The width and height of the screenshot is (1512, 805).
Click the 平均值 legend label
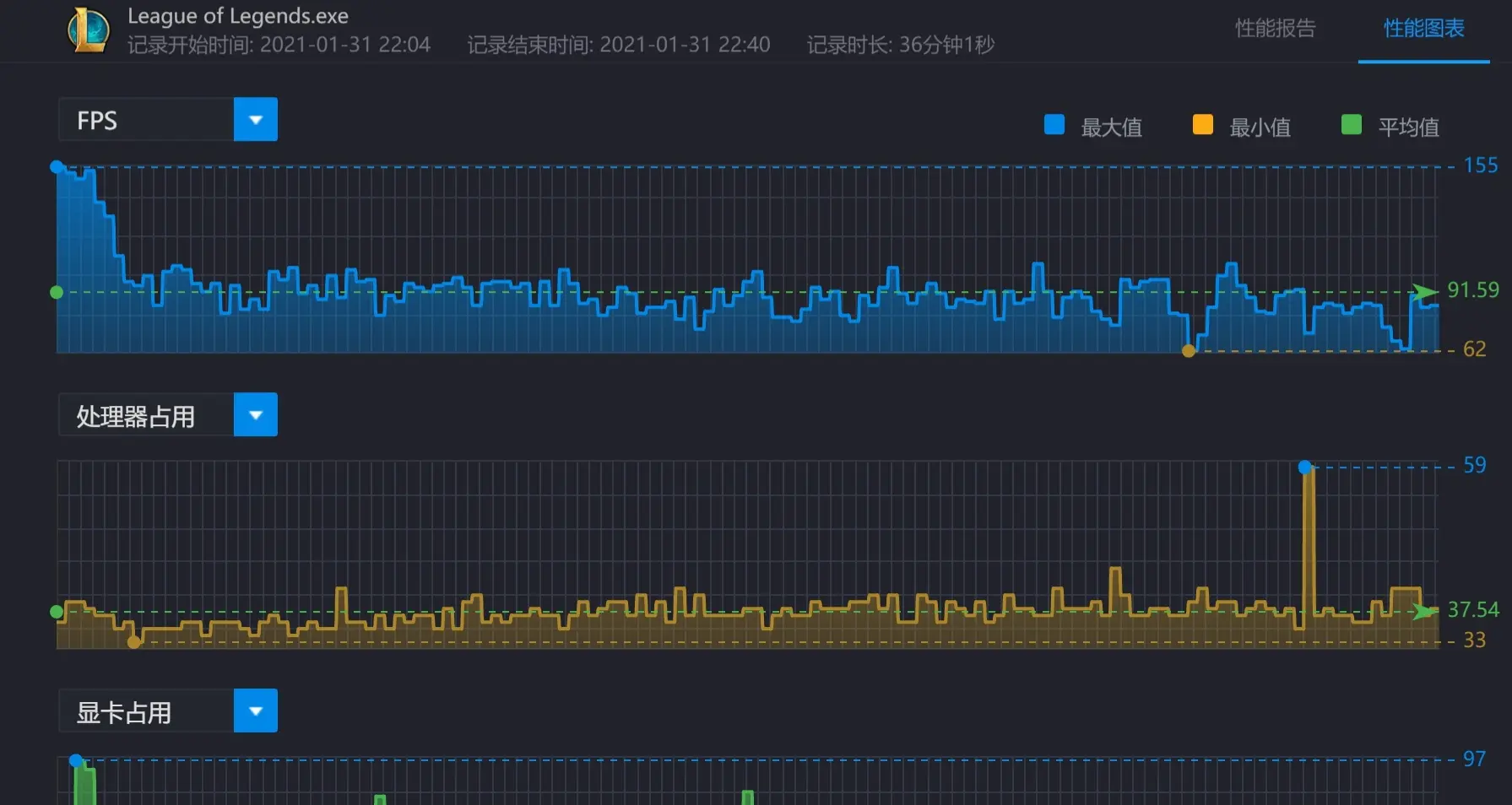point(1408,127)
